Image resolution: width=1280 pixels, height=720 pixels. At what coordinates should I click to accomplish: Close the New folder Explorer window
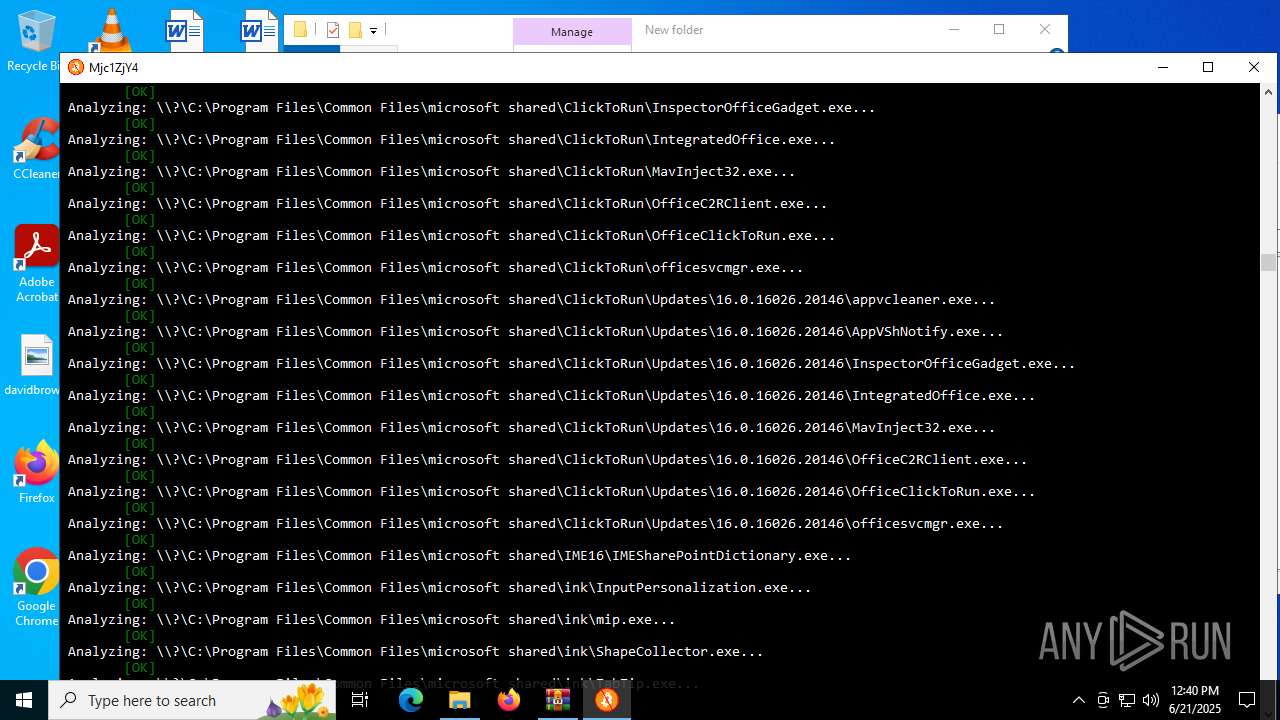pos(1045,29)
